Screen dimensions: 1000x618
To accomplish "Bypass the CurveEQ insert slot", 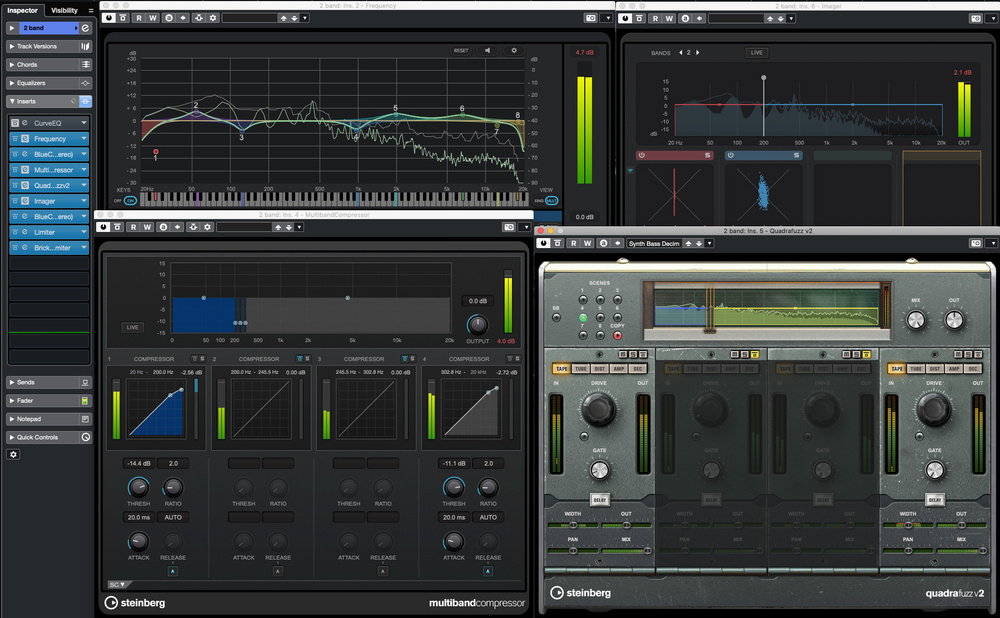I will tap(15, 122).
